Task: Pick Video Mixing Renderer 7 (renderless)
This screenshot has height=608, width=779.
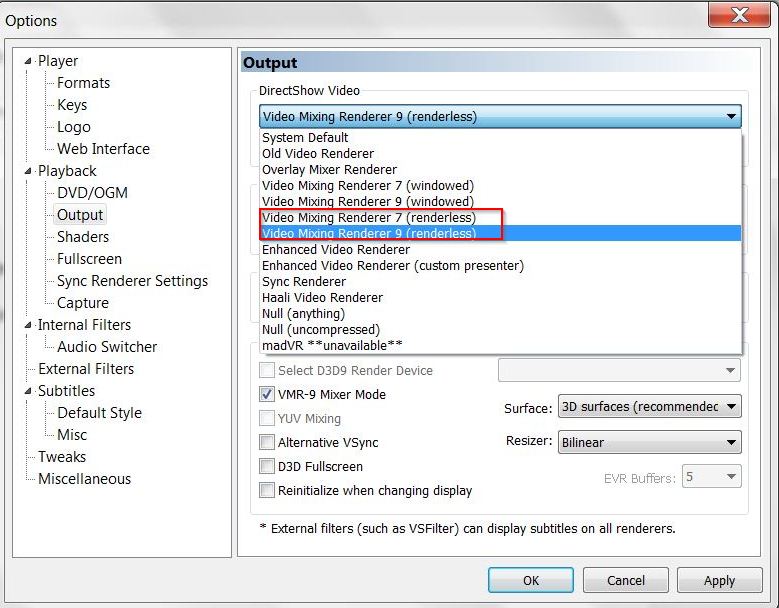Action: tap(500, 217)
